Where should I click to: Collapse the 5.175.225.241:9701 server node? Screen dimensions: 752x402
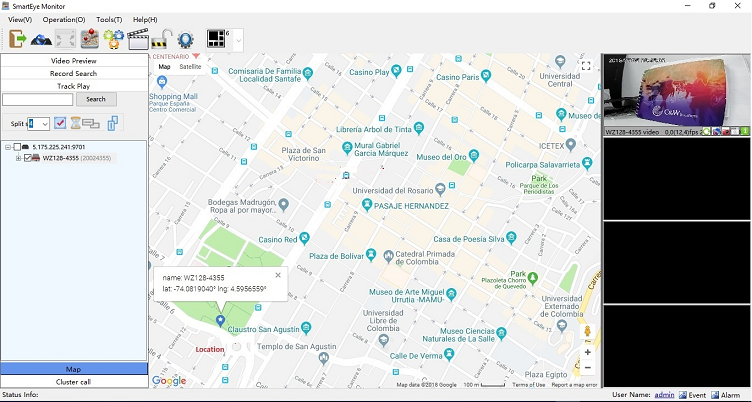point(8,147)
